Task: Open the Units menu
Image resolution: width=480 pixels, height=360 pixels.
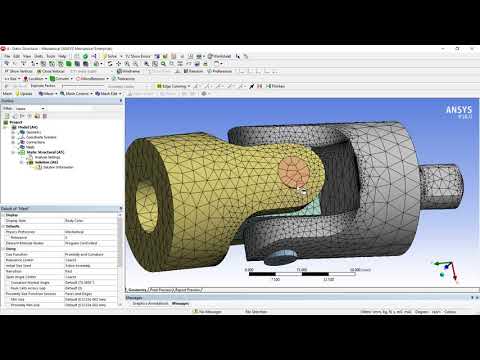Action: pyautogui.click(x=39, y=56)
